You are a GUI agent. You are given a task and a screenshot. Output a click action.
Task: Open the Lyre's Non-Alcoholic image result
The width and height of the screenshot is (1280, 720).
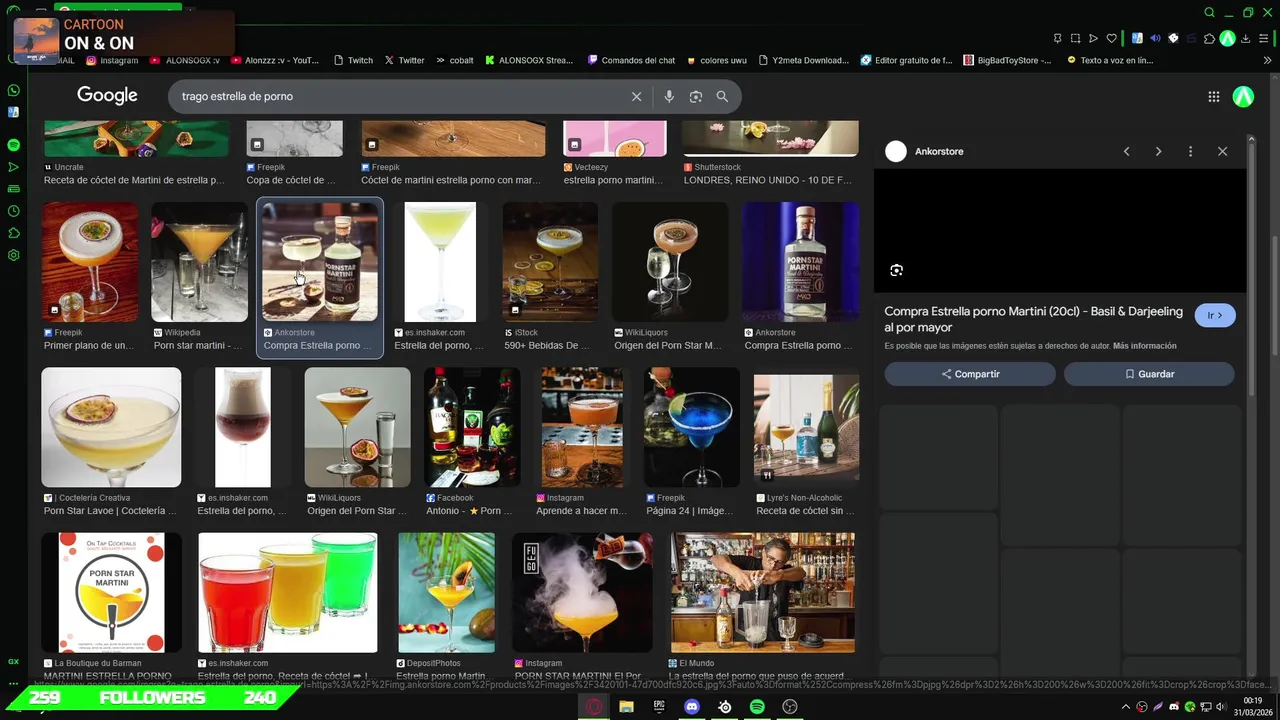click(806, 427)
